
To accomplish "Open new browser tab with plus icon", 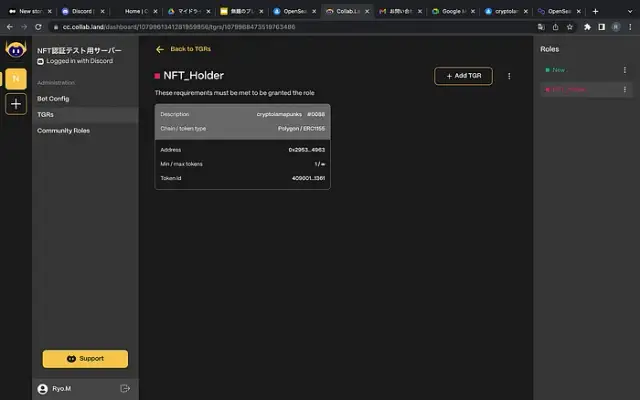I will tap(595, 11).
